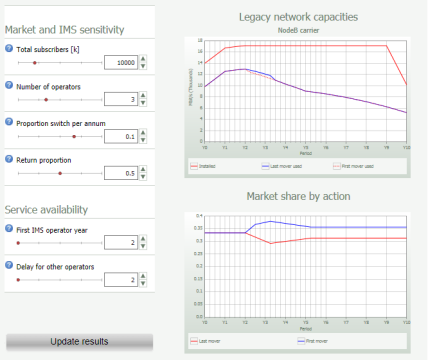Decrease Return proportion using down arrow
Viewport: 428px width, 360px height.
[143, 177]
